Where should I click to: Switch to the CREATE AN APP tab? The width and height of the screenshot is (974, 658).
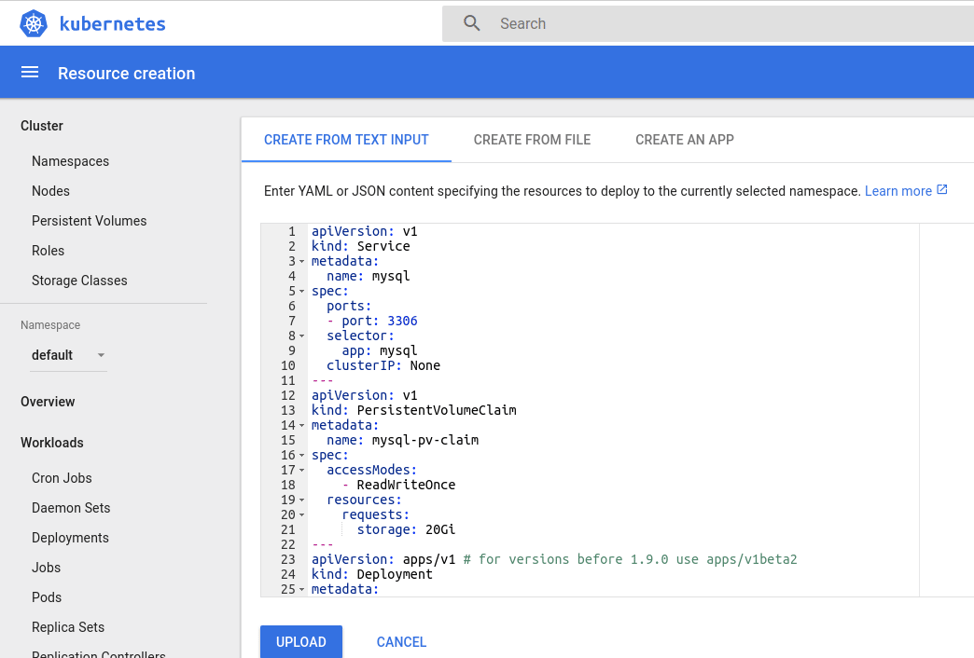click(684, 139)
